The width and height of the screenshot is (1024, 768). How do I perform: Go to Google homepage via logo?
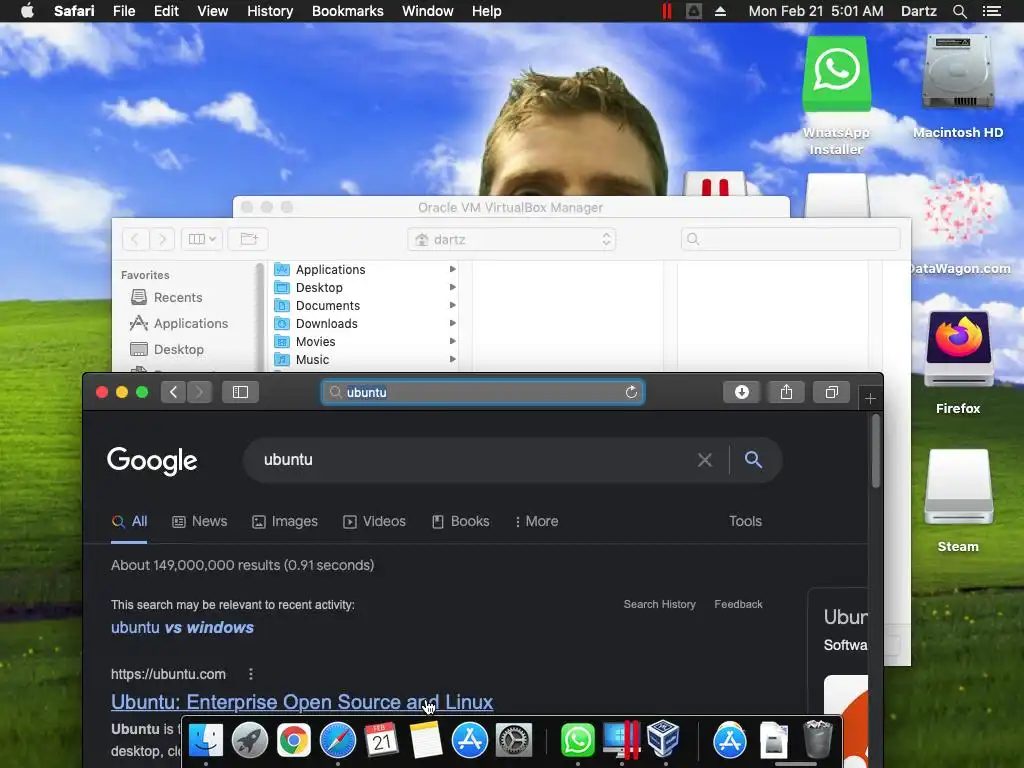tap(152, 460)
